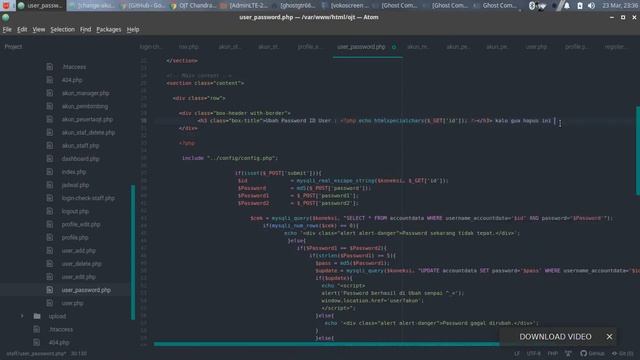The height and width of the screenshot is (360, 640).
Task: Switch to the vokoscreen taskbar window
Action: tap(344, 6)
